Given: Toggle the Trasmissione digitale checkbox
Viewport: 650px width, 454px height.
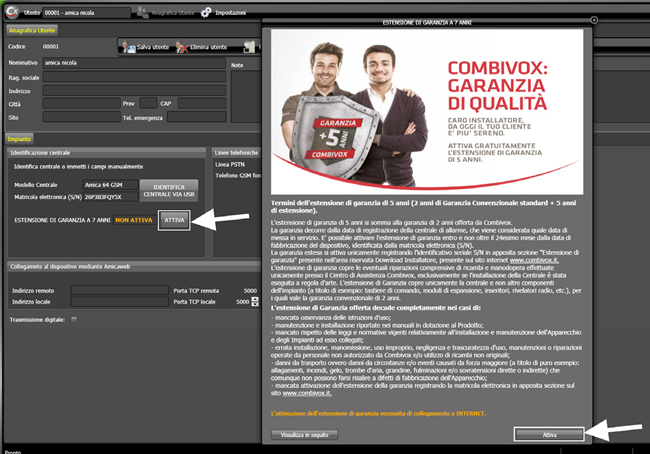Looking at the screenshot, I should [74, 319].
